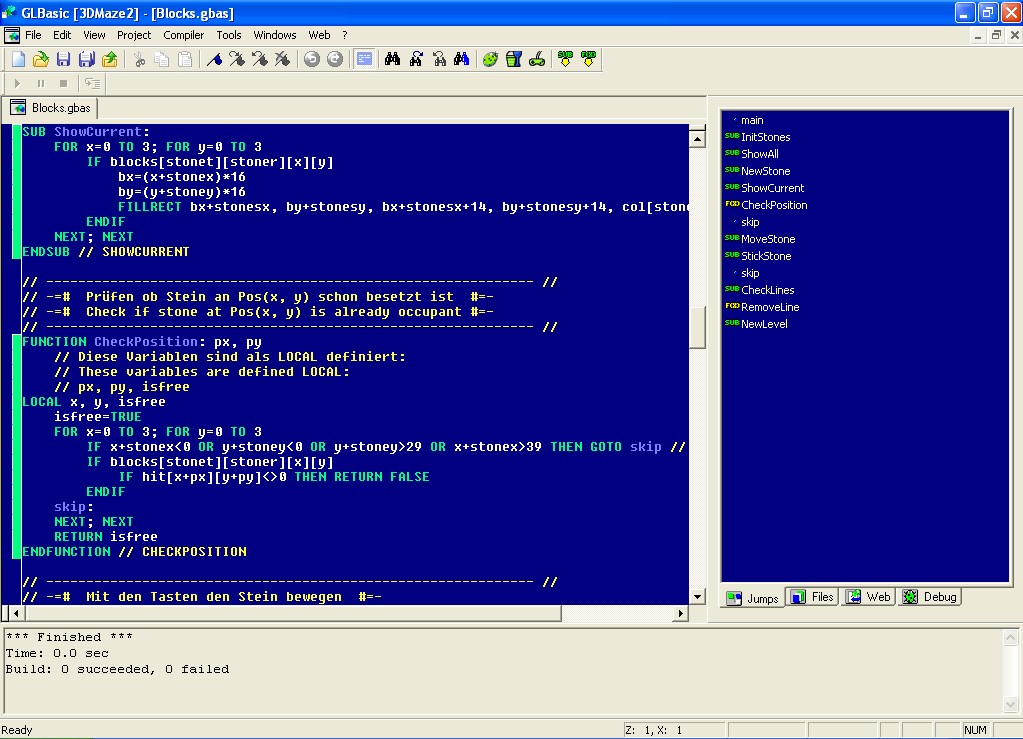Click the New file icon
This screenshot has height=739, width=1023.
pyautogui.click(x=18, y=59)
